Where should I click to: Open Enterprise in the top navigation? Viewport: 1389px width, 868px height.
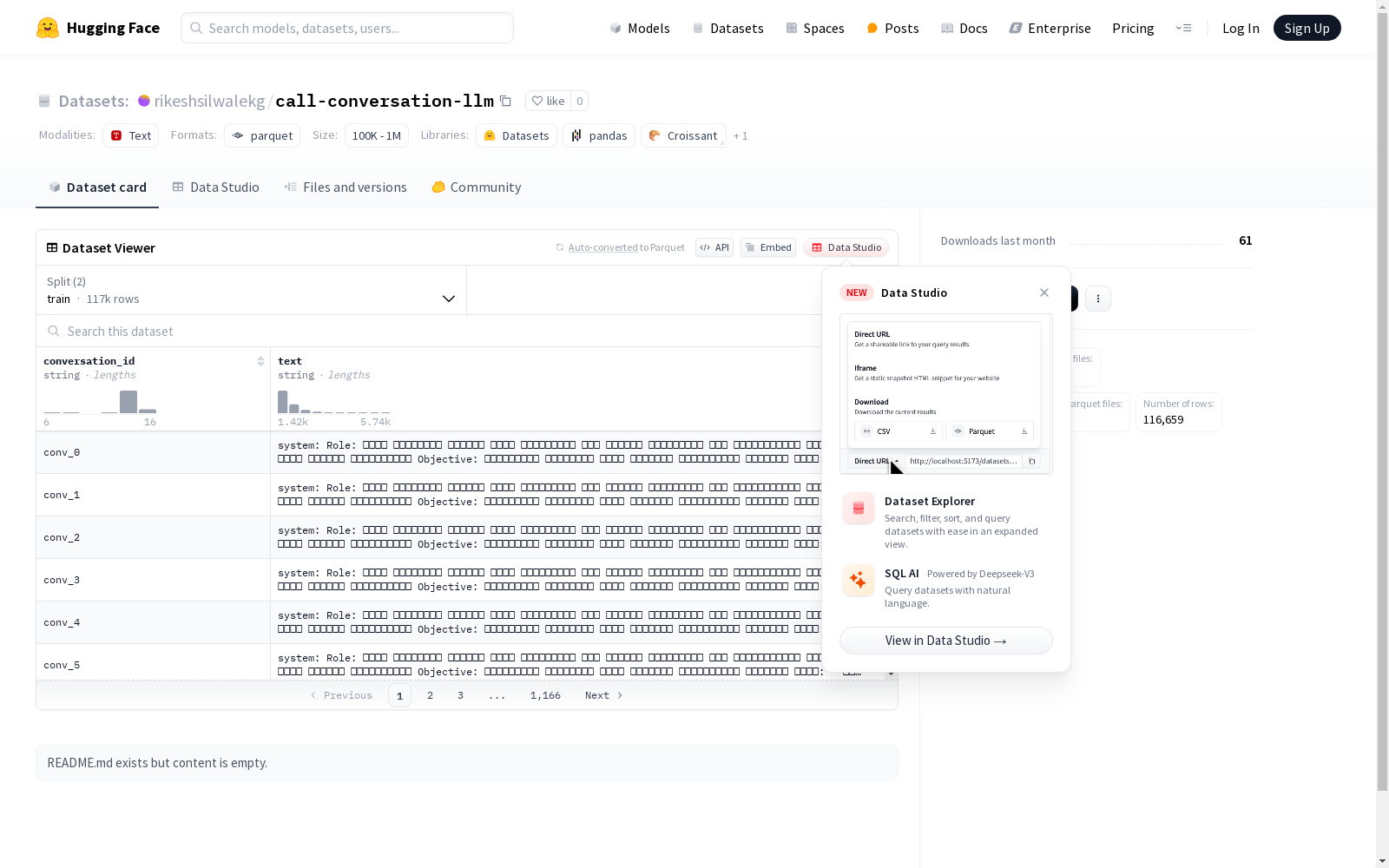tap(1050, 28)
